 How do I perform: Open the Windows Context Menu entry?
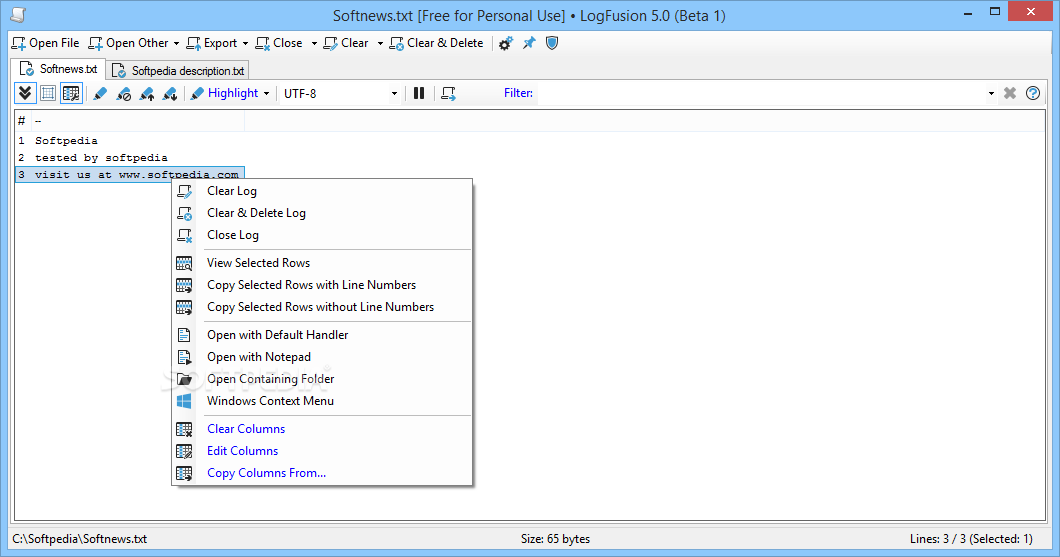[x=322, y=401]
